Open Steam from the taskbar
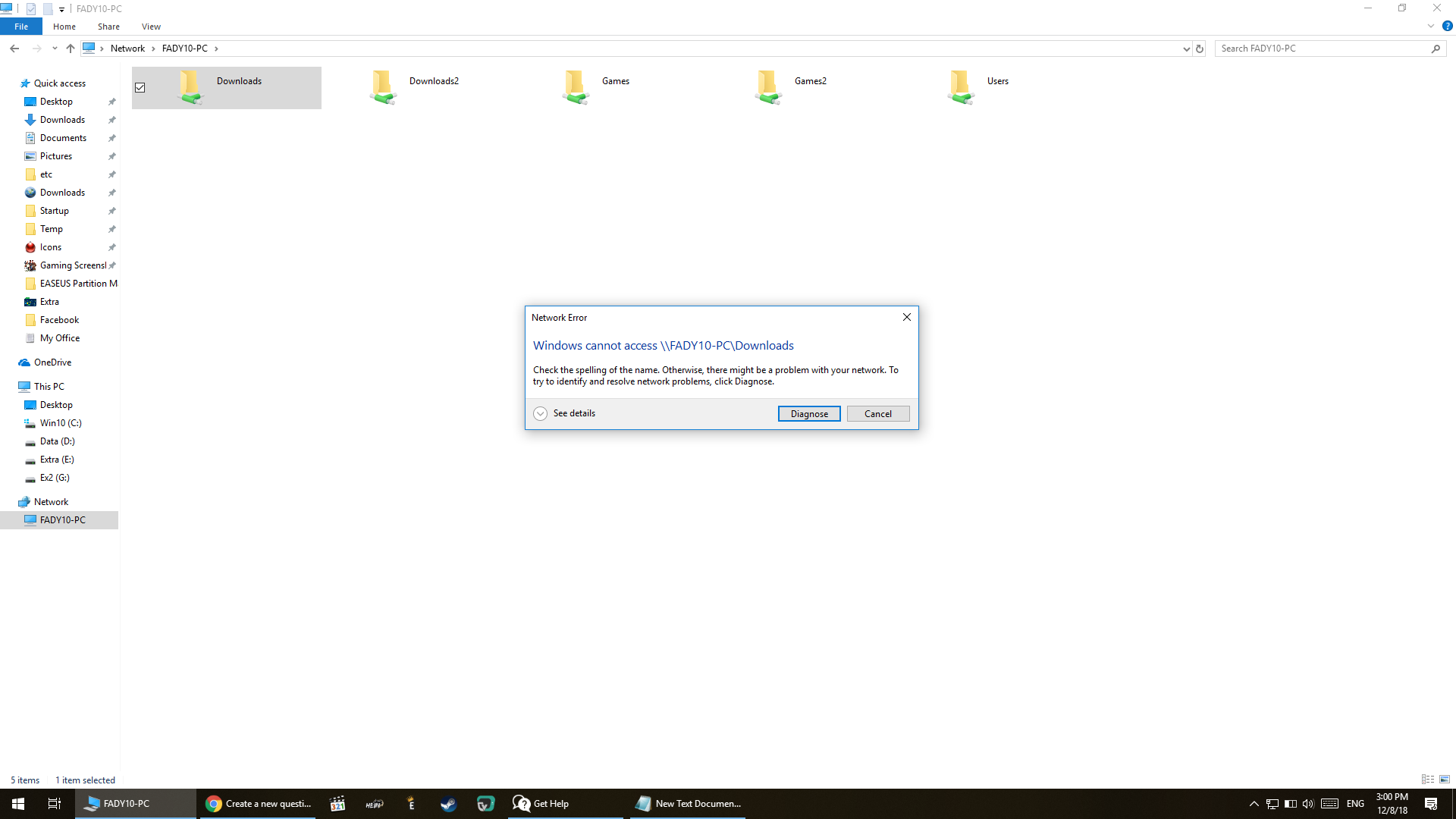This screenshot has height=819, width=1456. tap(448, 804)
